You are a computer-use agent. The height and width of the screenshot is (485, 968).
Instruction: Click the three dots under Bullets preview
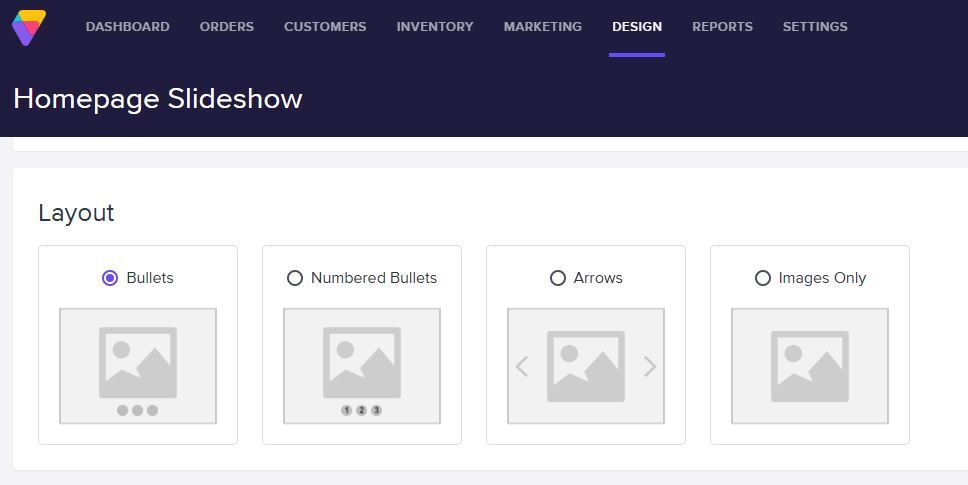point(138,410)
